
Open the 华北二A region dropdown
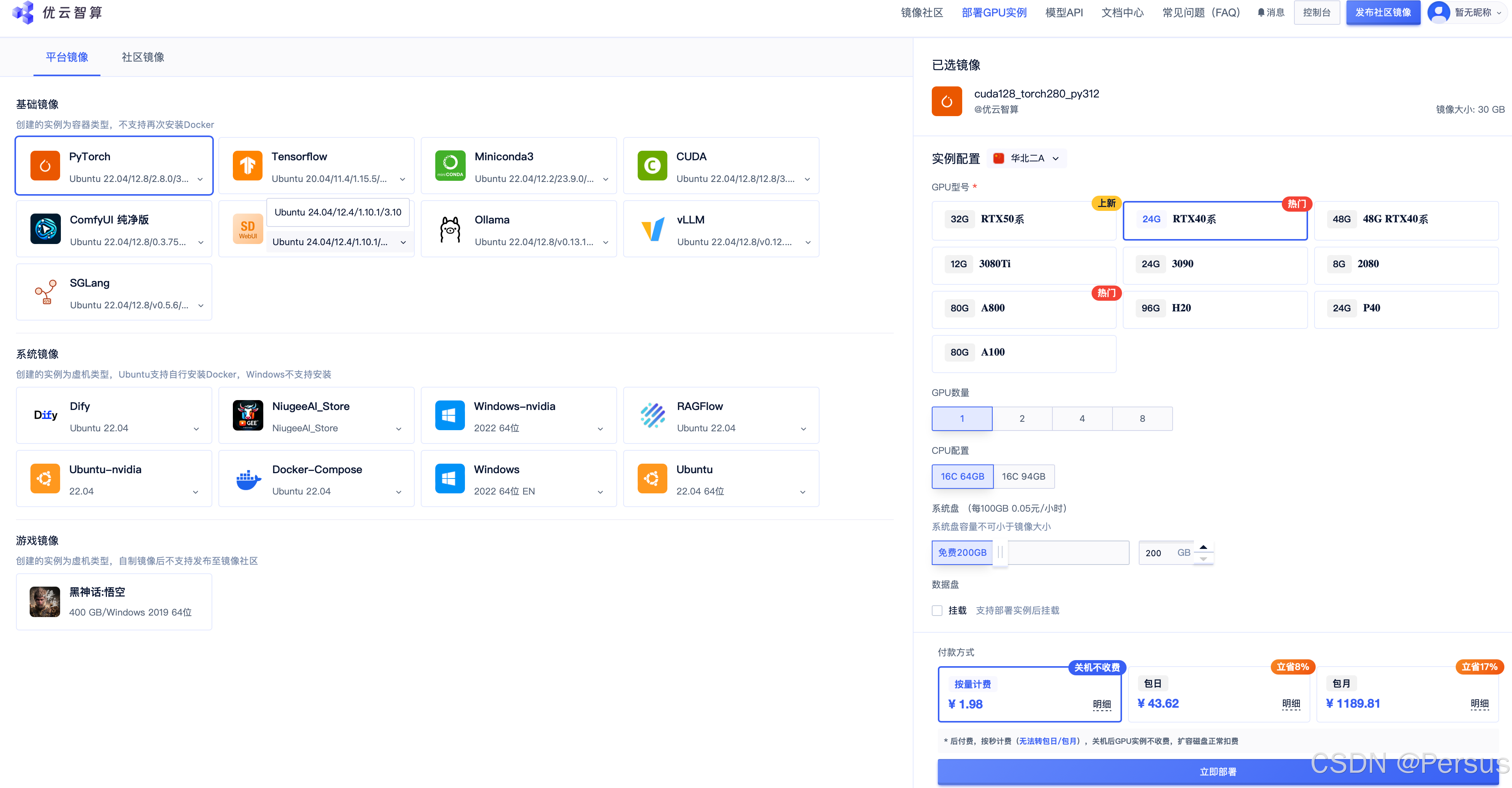(x=1027, y=158)
